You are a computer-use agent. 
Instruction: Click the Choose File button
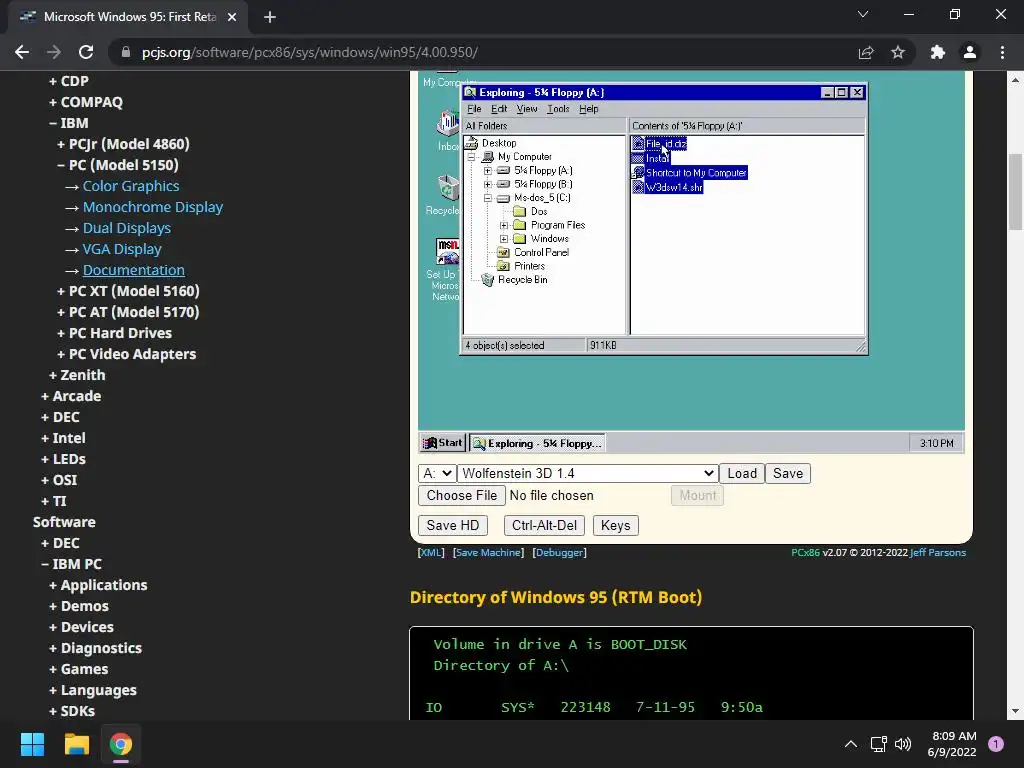point(462,496)
